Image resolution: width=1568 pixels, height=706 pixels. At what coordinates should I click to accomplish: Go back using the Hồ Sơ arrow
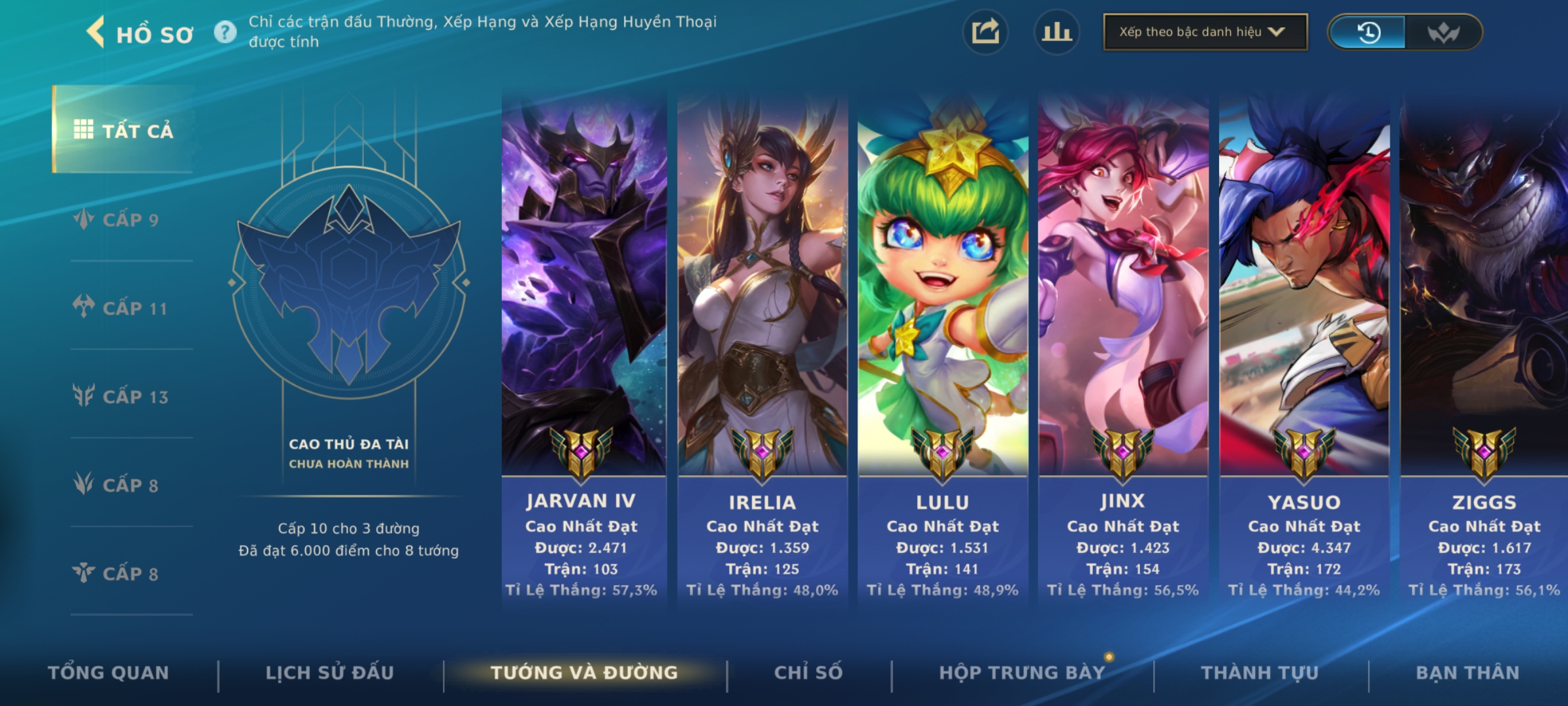[x=96, y=32]
